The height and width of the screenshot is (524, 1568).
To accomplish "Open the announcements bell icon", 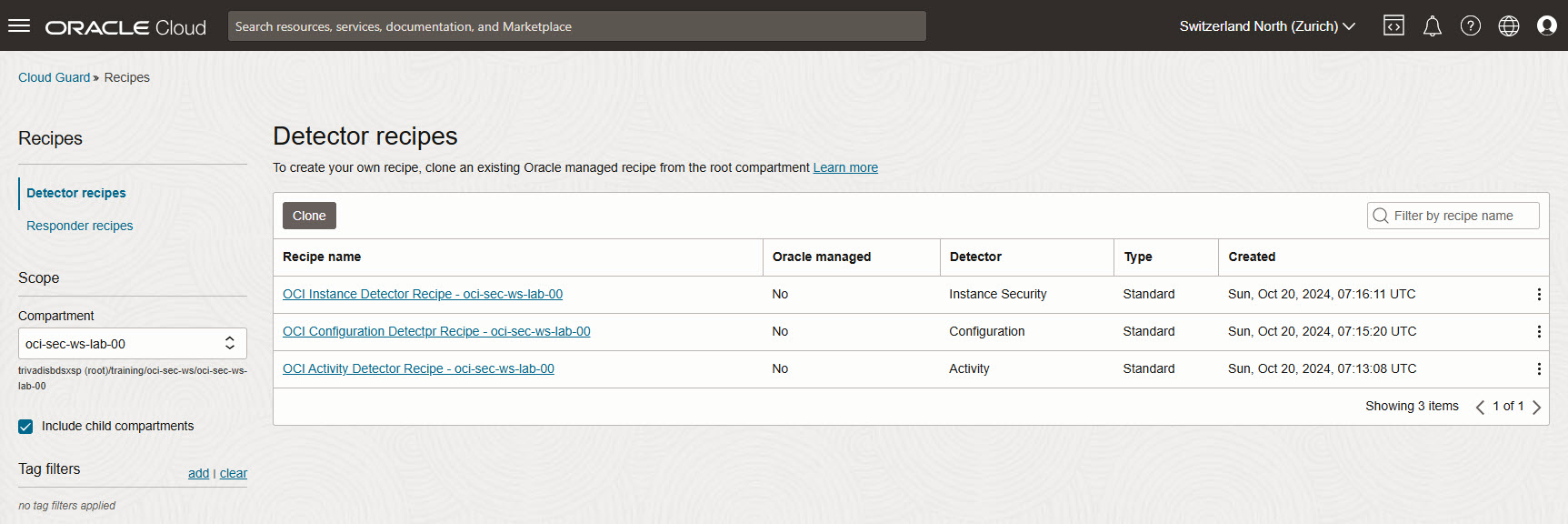I will (1433, 26).
